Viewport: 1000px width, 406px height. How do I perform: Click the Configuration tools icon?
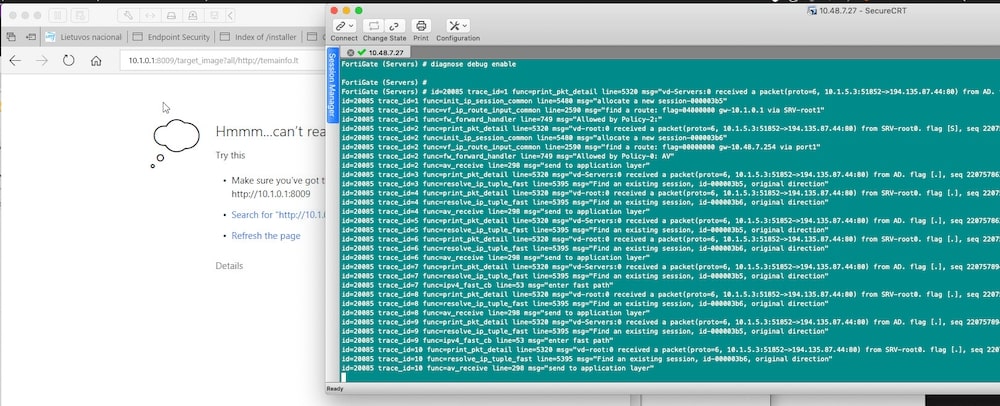point(454,26)
